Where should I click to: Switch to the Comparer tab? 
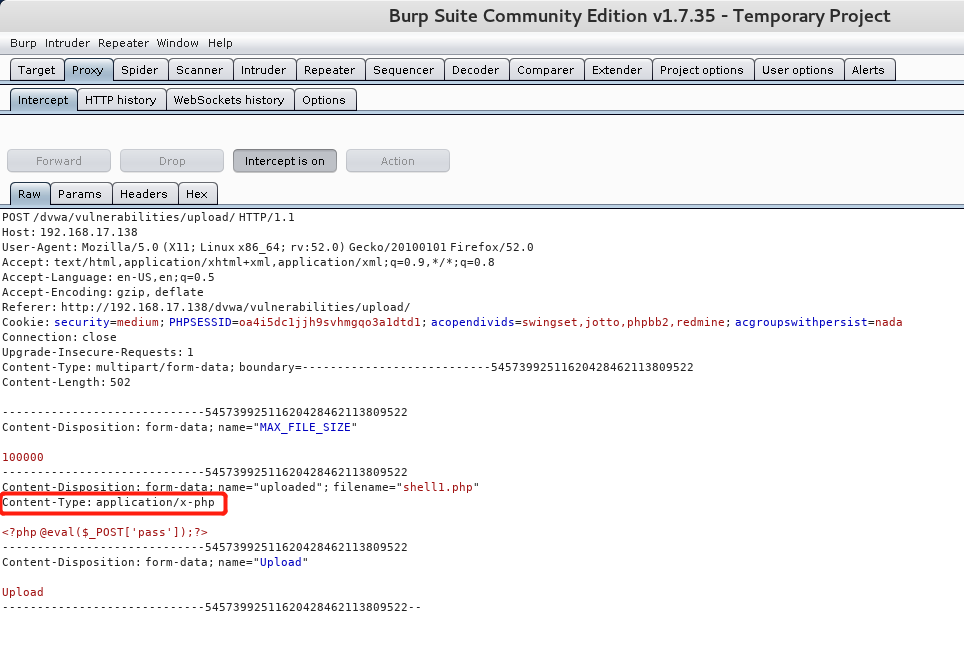pyautogui.click(x=545, y=70)
